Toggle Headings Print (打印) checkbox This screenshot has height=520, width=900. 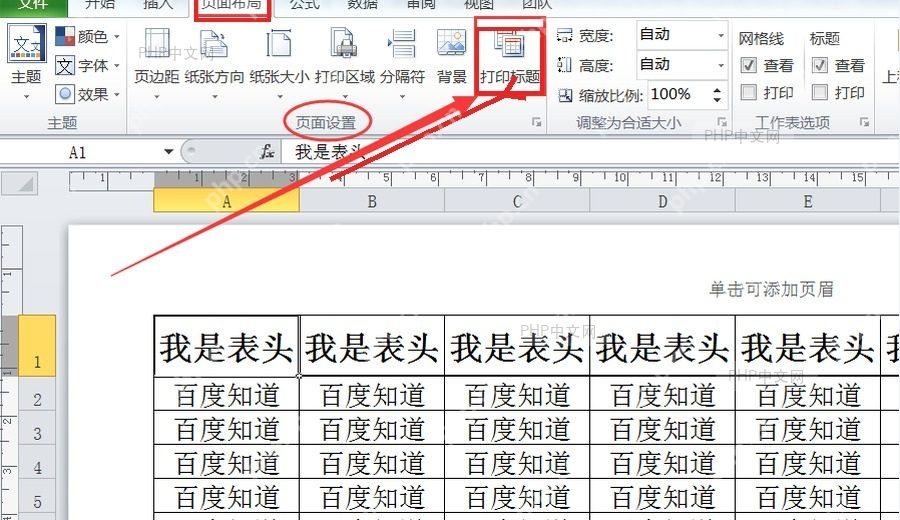pos(820,92)
